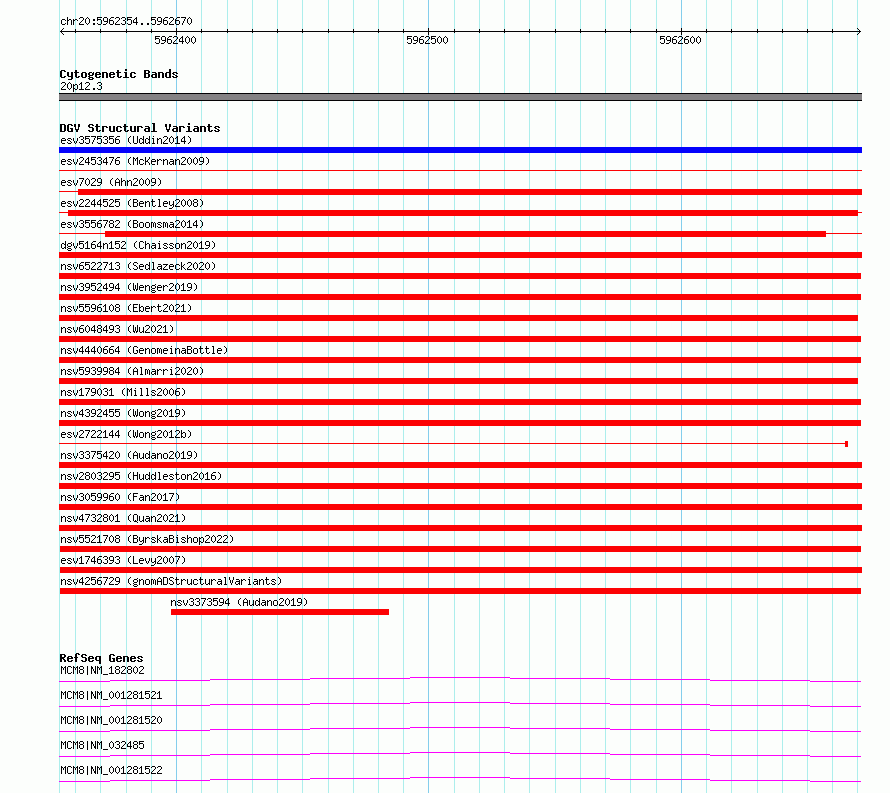The height and width of the screenshot is (793, 890).
Task: Open nsv4732801 (Quan2021) entry
Action: pos(123,518)
